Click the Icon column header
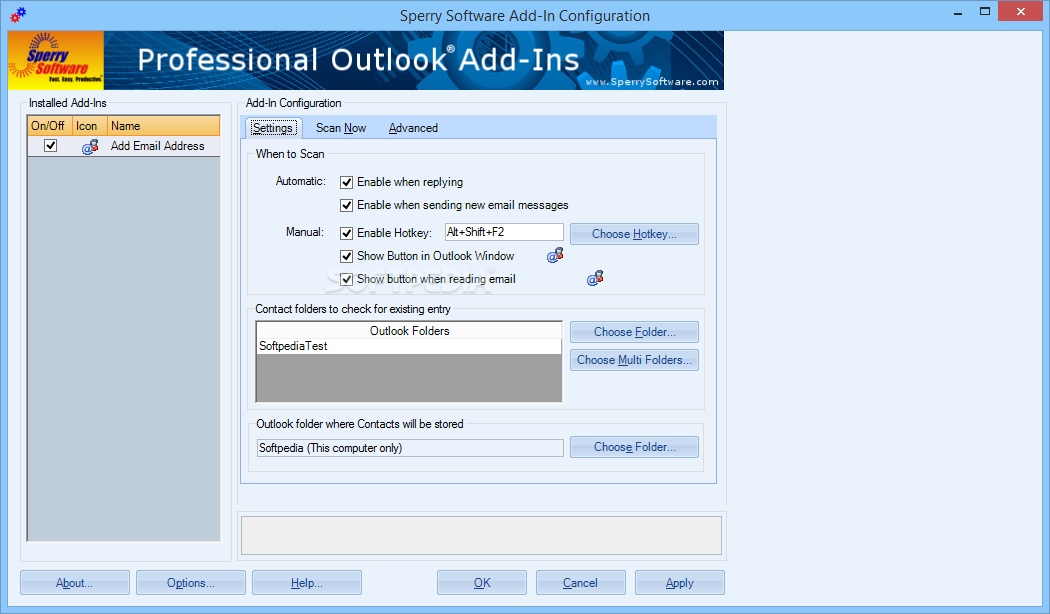Viewport: 1050px width, 614px height. tap(90, 126)
